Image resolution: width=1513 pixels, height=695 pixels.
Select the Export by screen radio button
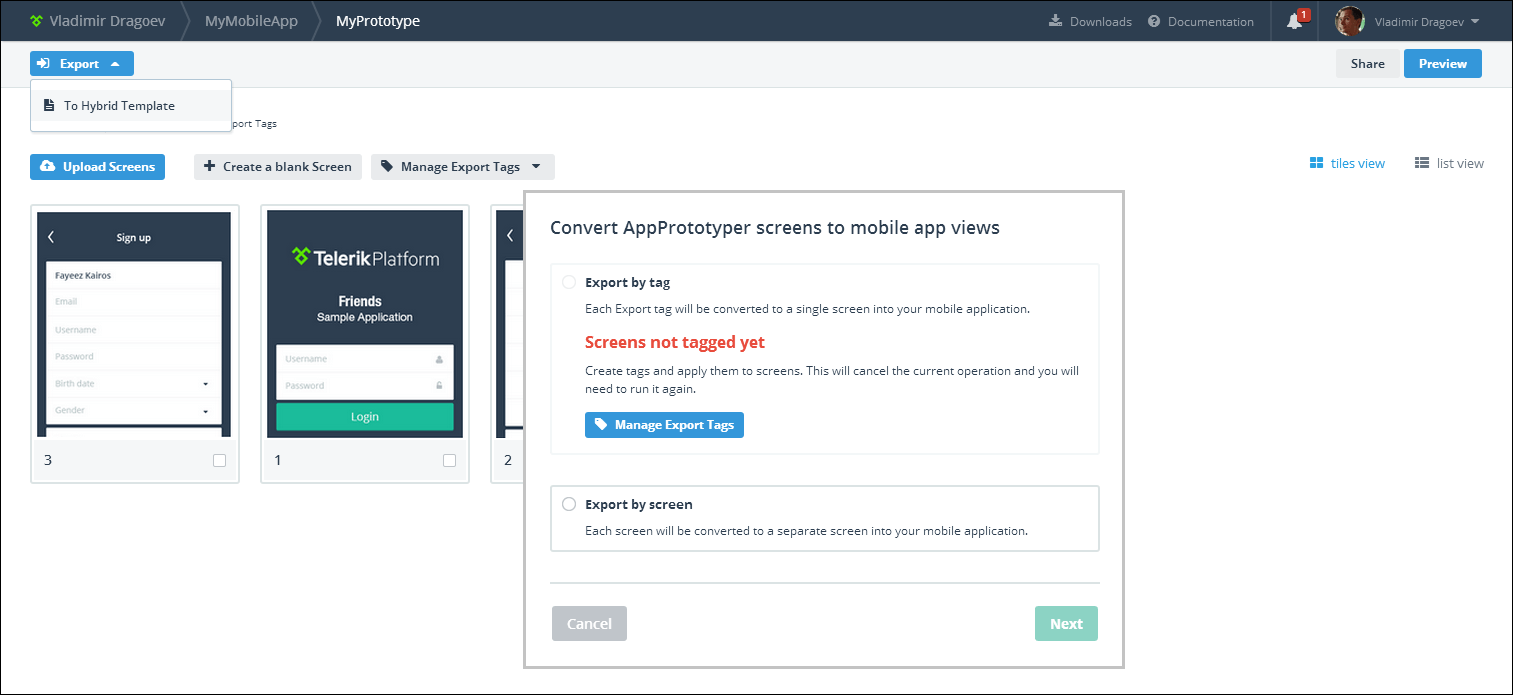pyautogui.click(x=568, y=504)
